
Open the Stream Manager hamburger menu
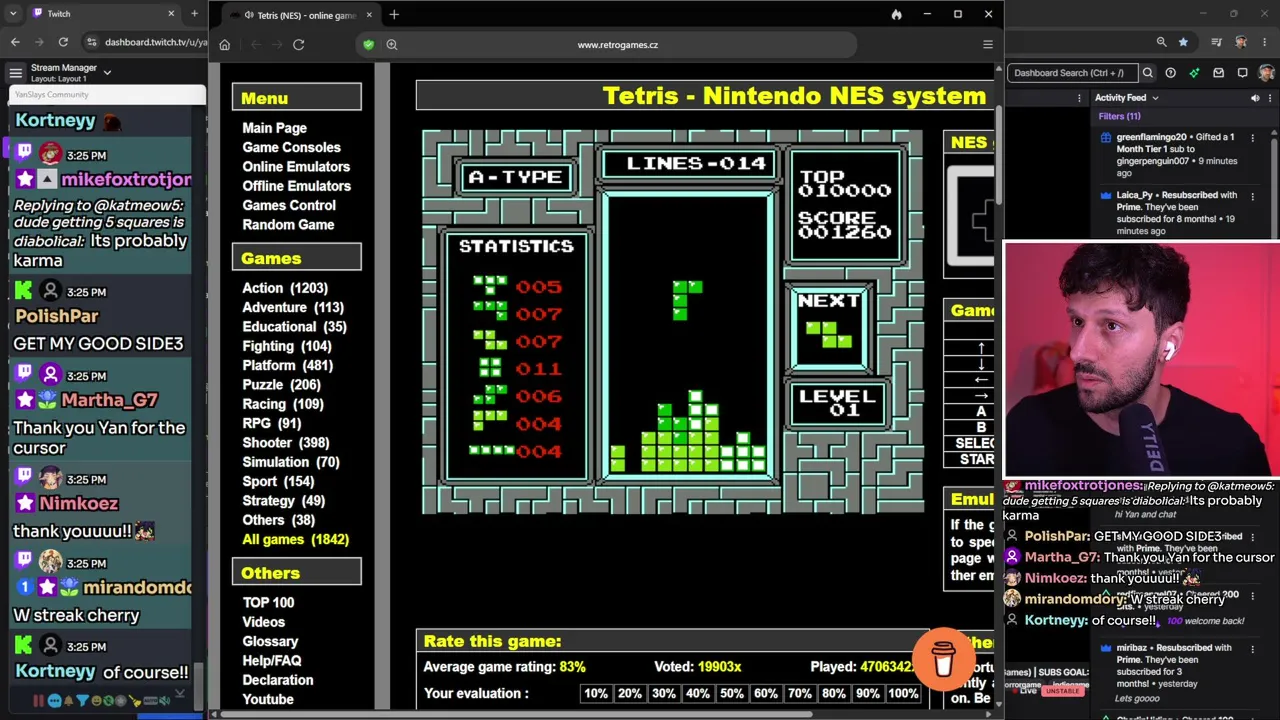point(15,72)
